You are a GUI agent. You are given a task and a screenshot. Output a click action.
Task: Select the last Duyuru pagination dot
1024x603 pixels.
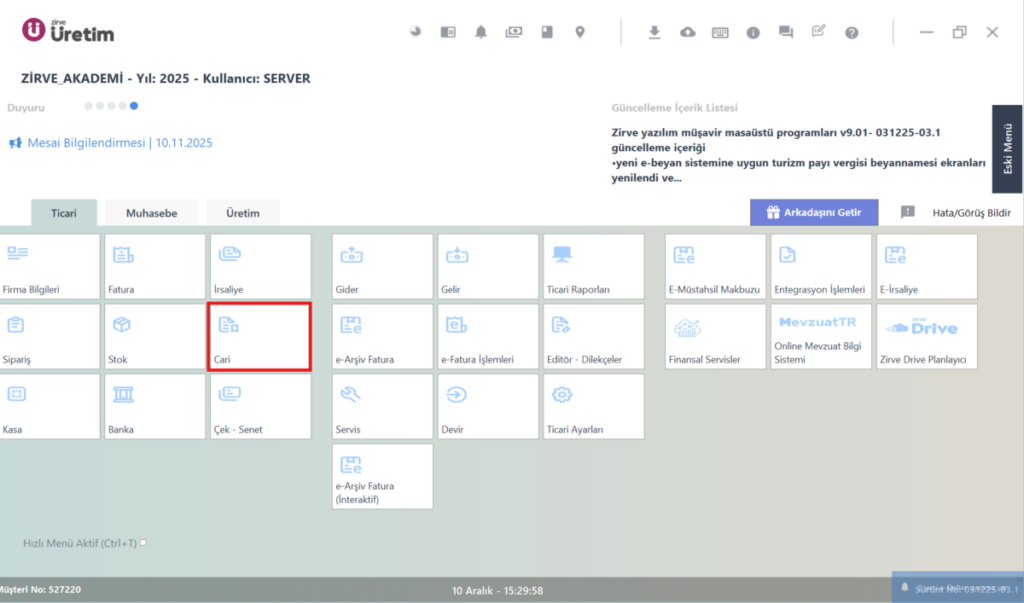click(x=134, y=106)
